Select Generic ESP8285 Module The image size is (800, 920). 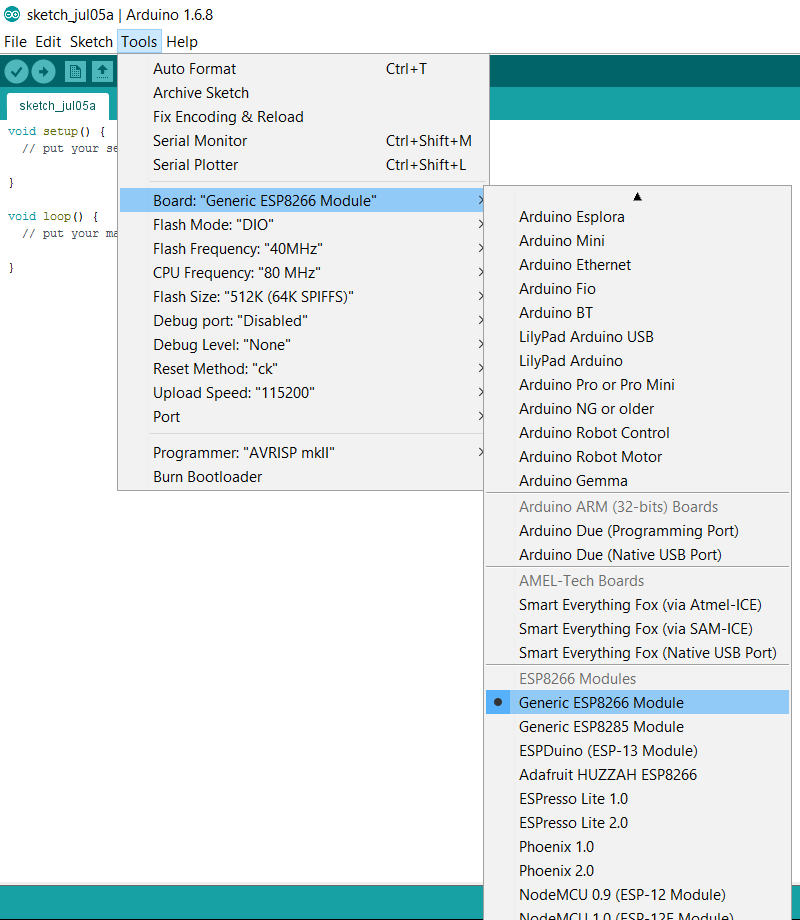[637, 726]
